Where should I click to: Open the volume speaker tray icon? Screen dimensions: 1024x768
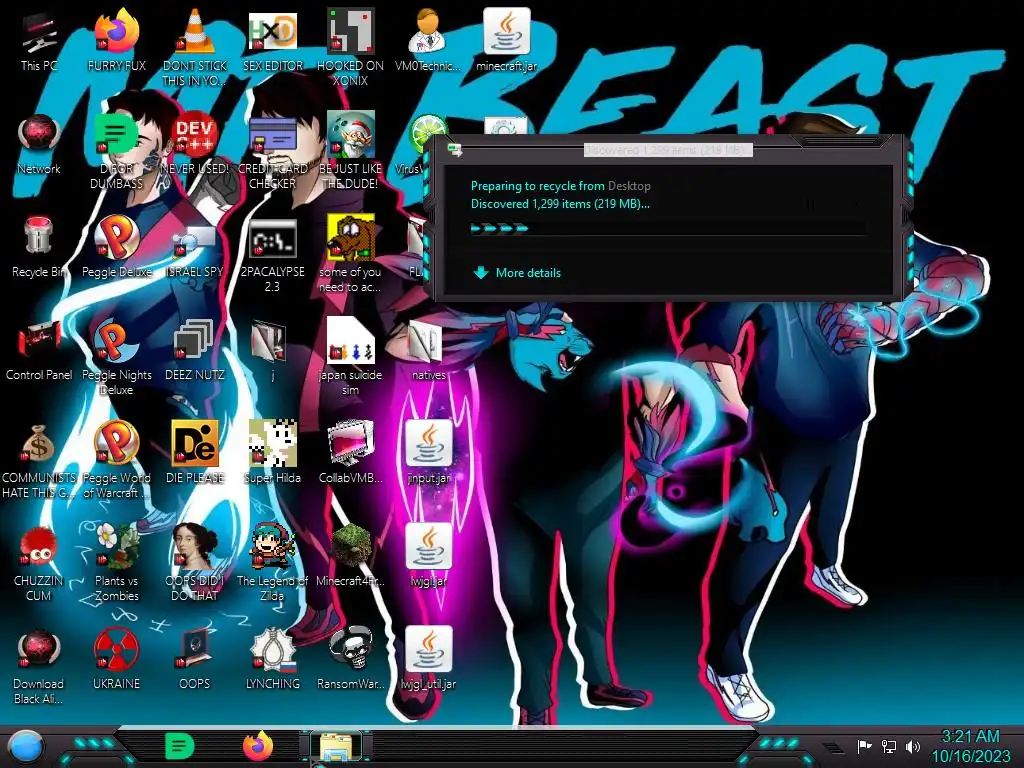(913, 746)
